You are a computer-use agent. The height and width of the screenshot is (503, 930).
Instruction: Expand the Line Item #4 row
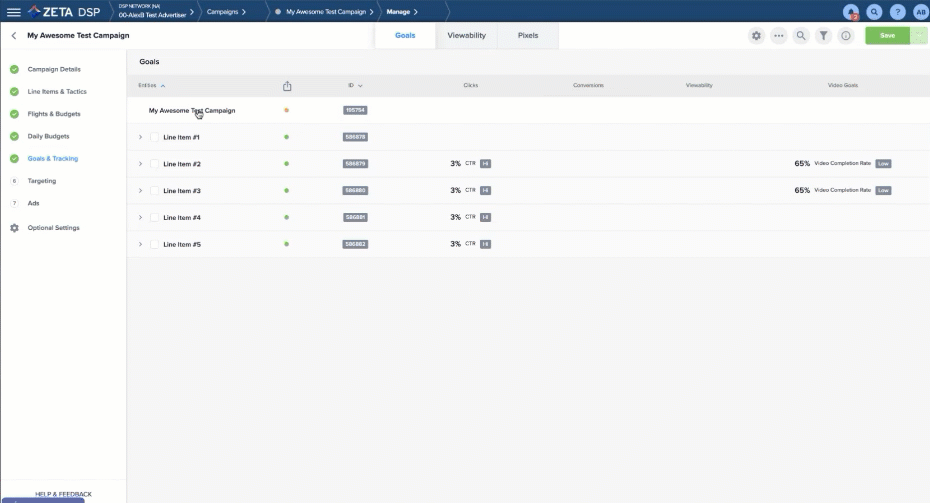[140, 217]
